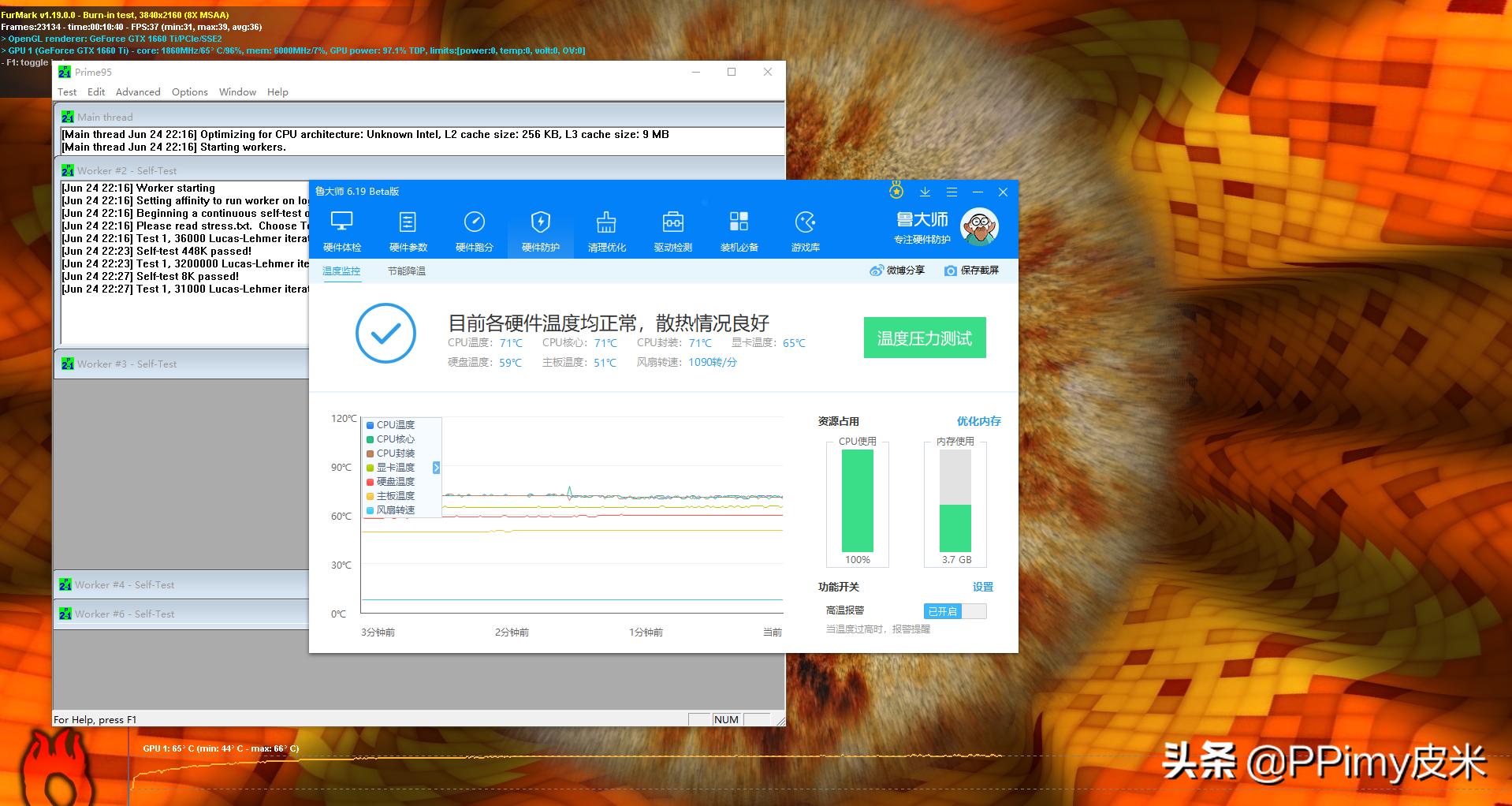Click the NUM indicator in Prime95 status bar
This screenshot has width=1512, height=806.
tap(724, 718)
